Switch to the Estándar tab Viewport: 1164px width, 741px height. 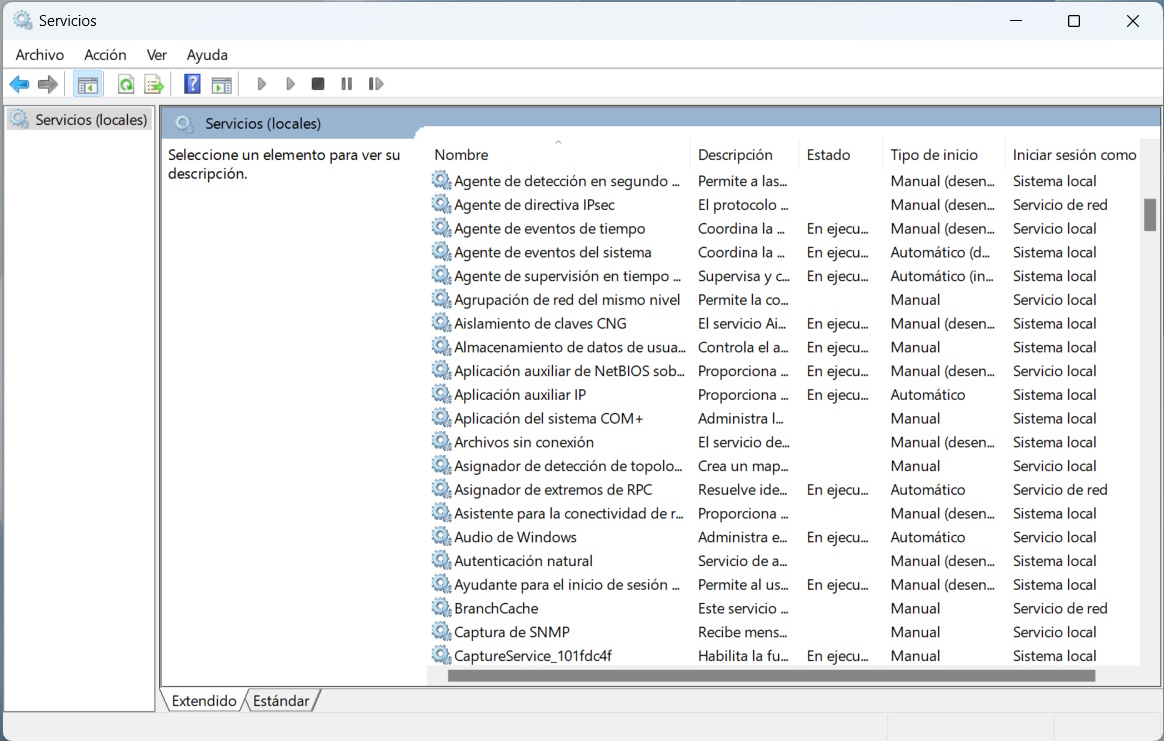(x=281, y=701)
